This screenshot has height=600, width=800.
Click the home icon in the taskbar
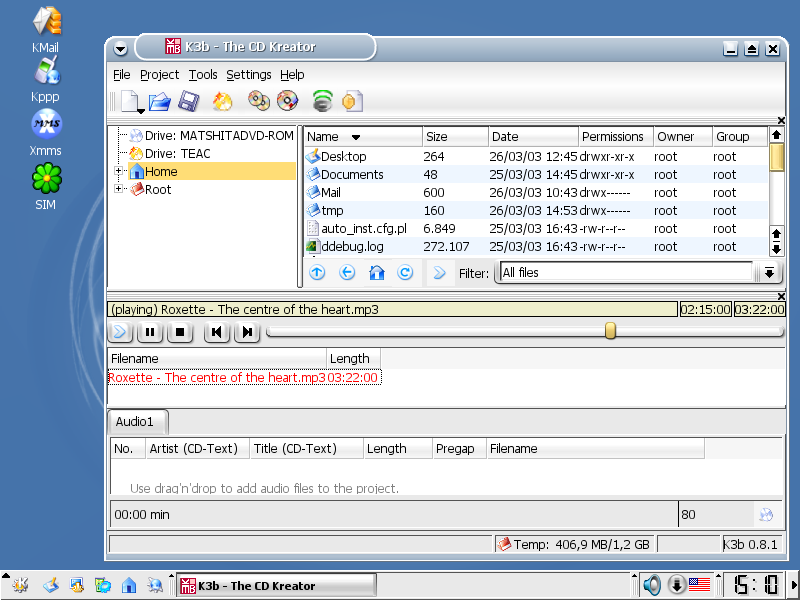point(129,585)
